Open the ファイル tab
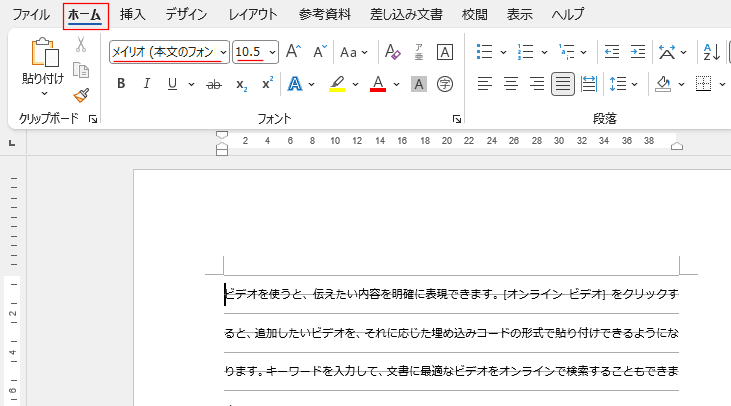 (31, 14)
